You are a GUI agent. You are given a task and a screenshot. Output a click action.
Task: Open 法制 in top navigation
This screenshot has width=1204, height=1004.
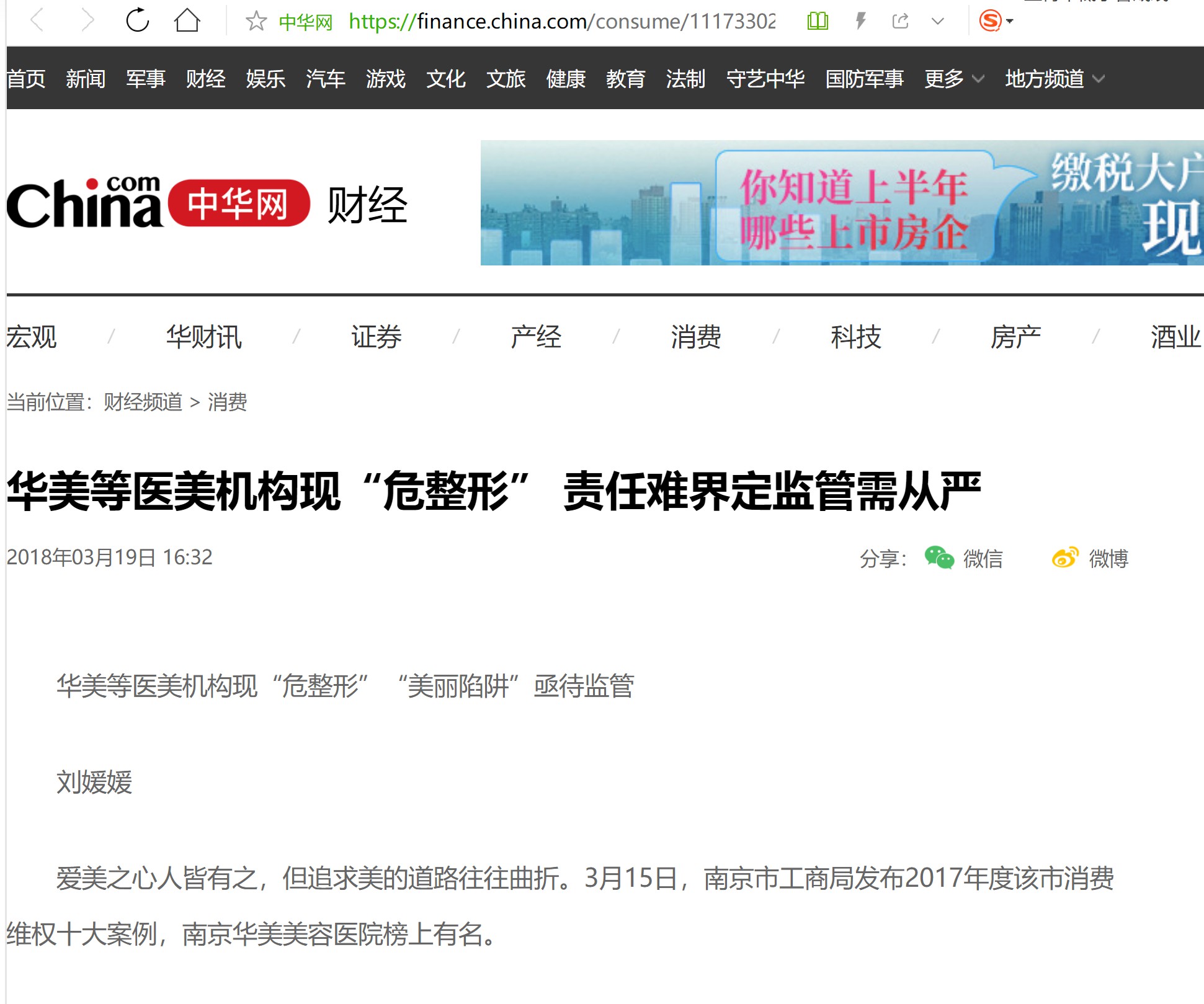click(686, 79)
